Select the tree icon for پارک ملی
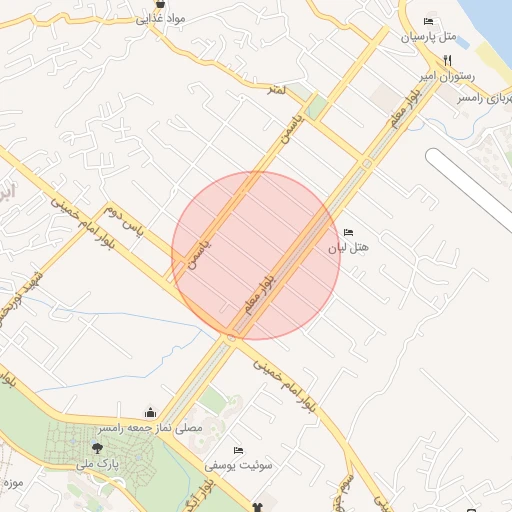The height and width of the screenshot is (512, 512). click(97, 448)
